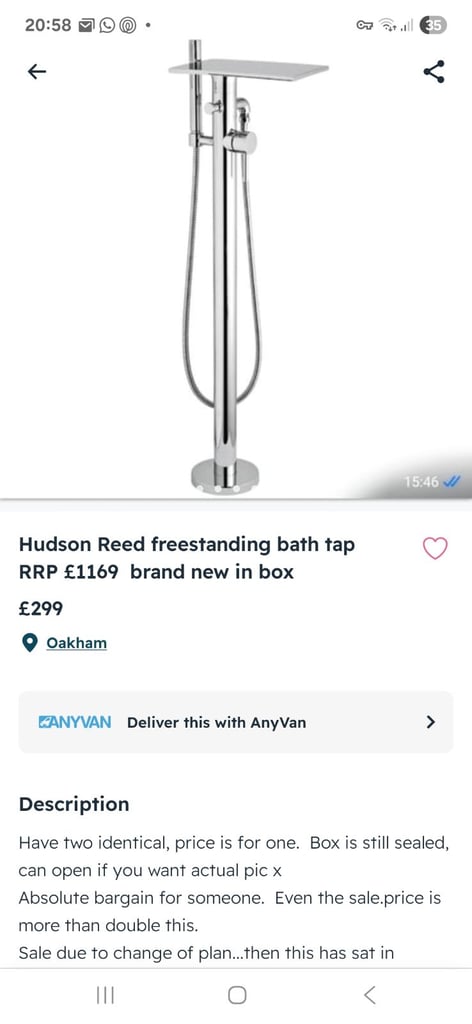Tap the battery indicator showing 35
The height and width of the screenshot is (1024, 472).
click(x=433, y=25)
